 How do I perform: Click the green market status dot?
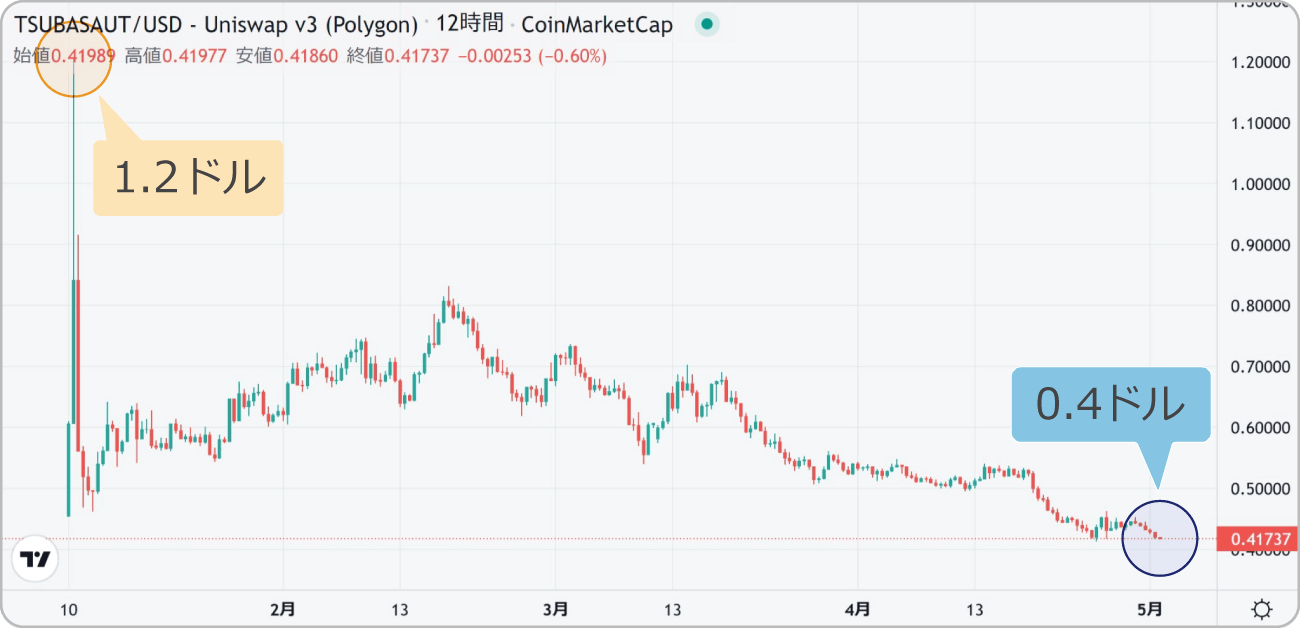[x=708, y=25]
